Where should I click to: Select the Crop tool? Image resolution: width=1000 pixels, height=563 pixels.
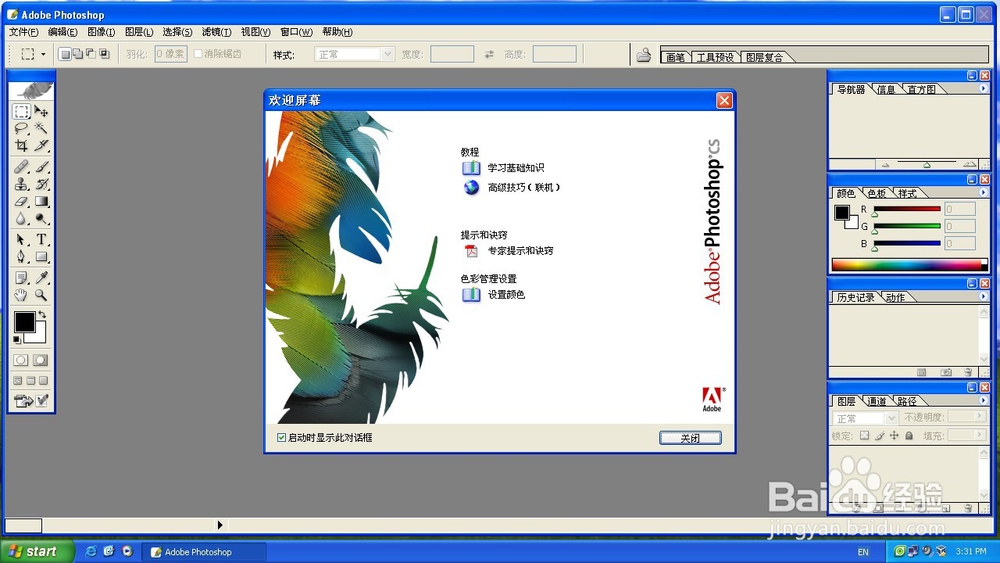[21, 145]
